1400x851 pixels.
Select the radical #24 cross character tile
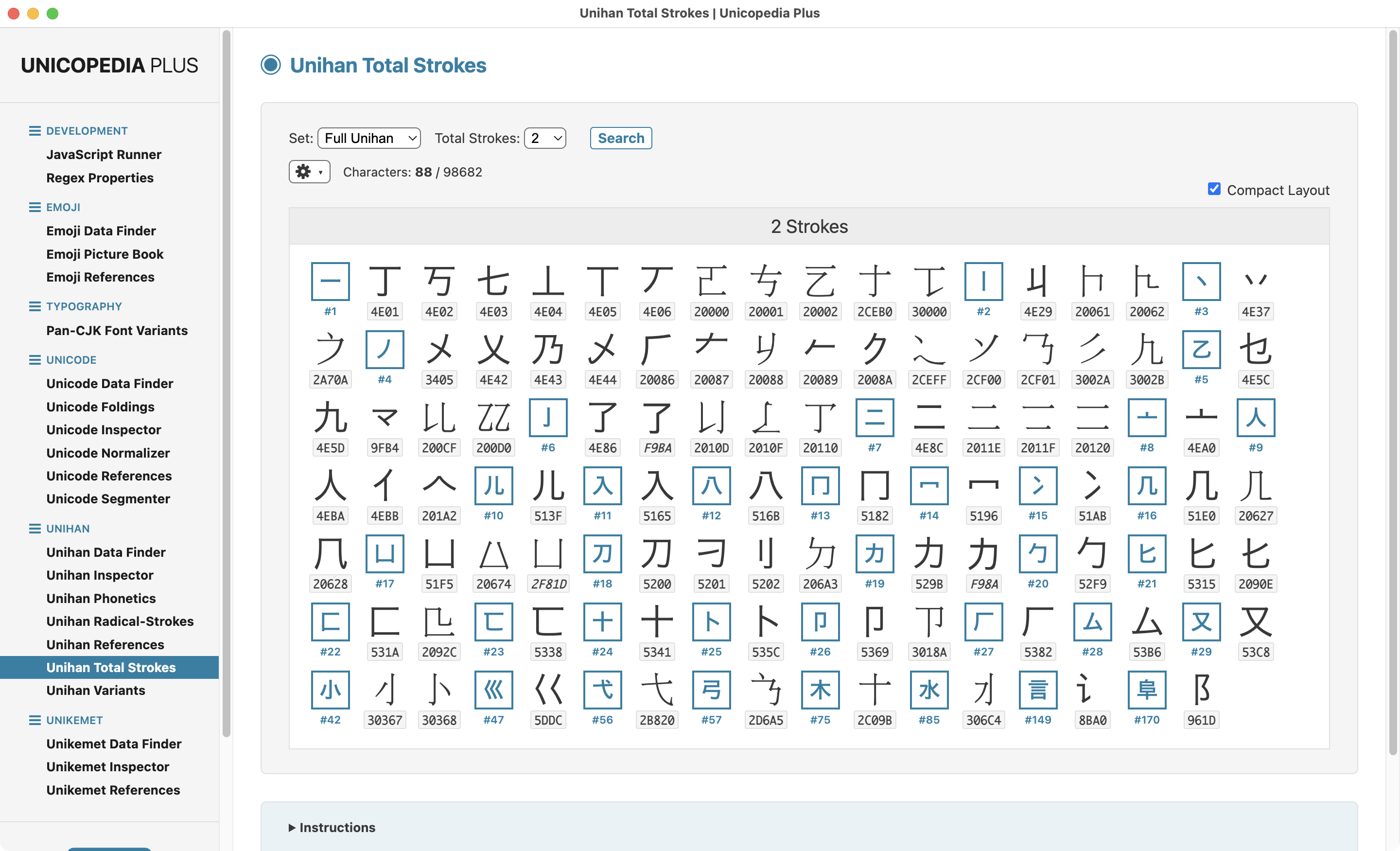point(602,621)
